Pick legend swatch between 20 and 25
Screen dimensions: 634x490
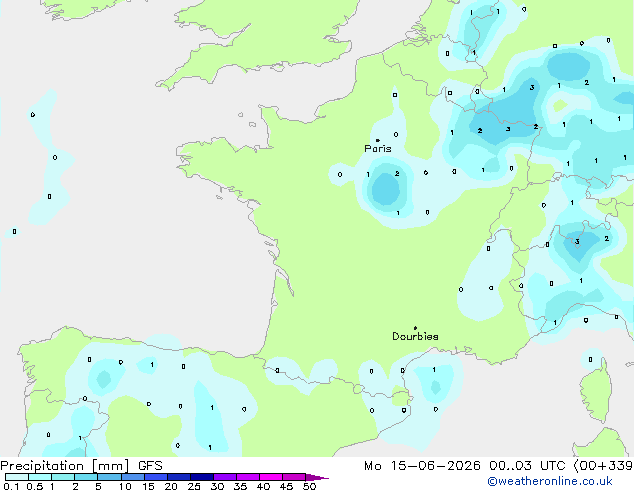pyautogui.click(x=179, y=477)
